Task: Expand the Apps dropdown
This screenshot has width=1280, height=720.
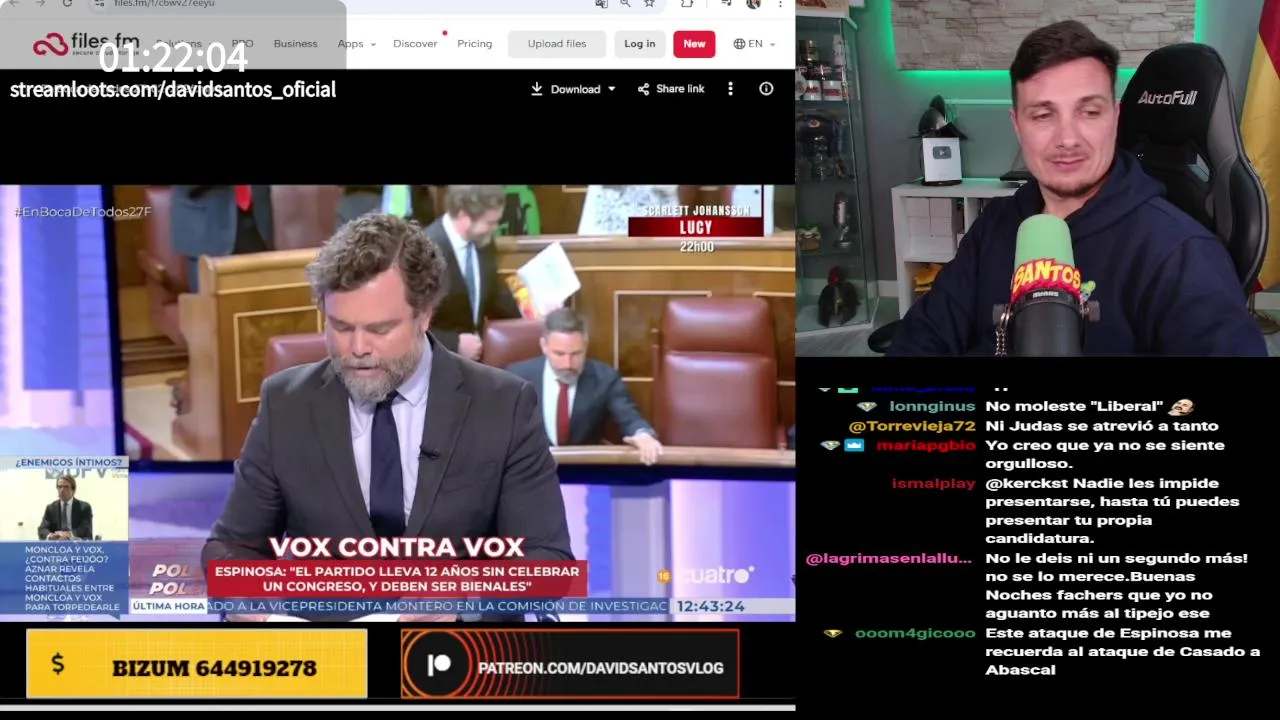Action: tap(356, 44)
